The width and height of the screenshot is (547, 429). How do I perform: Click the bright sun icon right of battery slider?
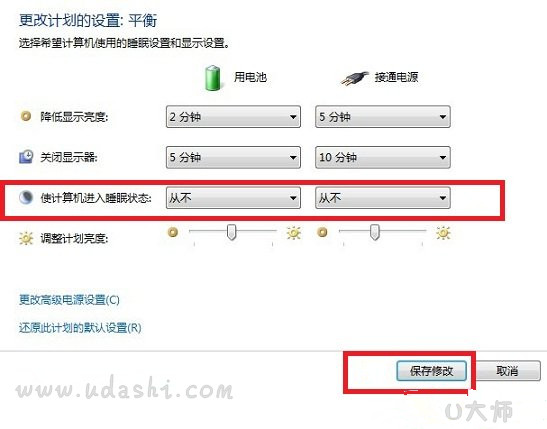294,233
